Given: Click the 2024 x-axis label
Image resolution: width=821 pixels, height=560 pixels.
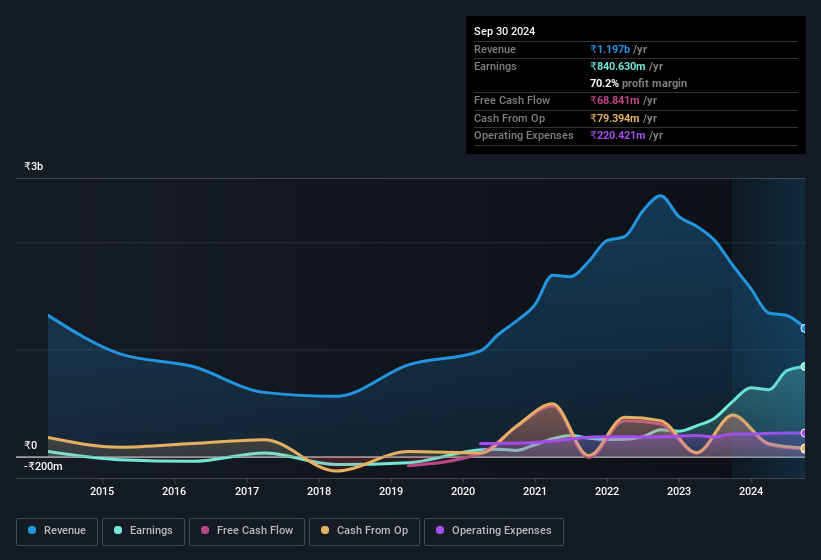Looking at the screenshot, I should (x=751, y=491).
